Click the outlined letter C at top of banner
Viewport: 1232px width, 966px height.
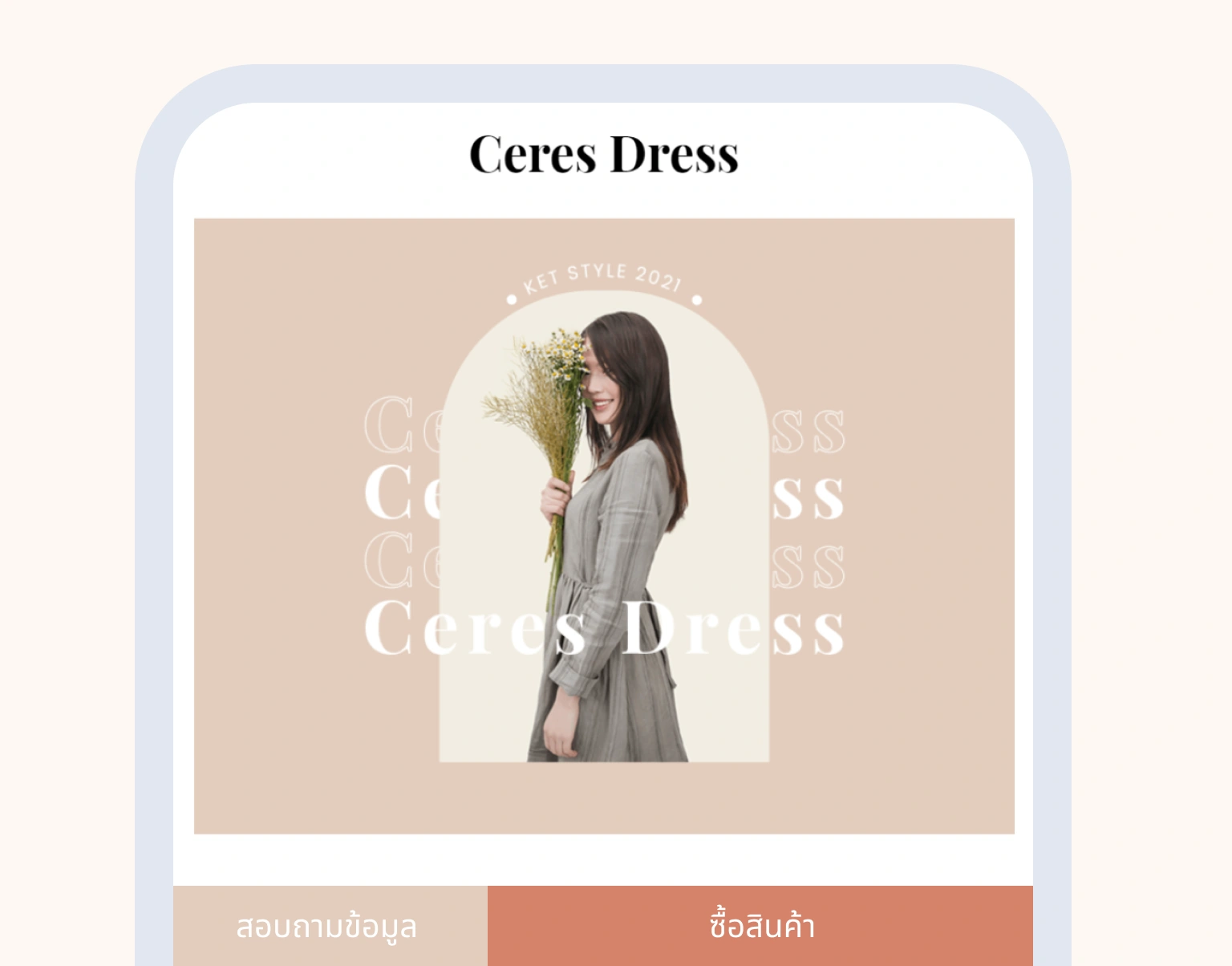pyautogui.click(x=388, y=424)
